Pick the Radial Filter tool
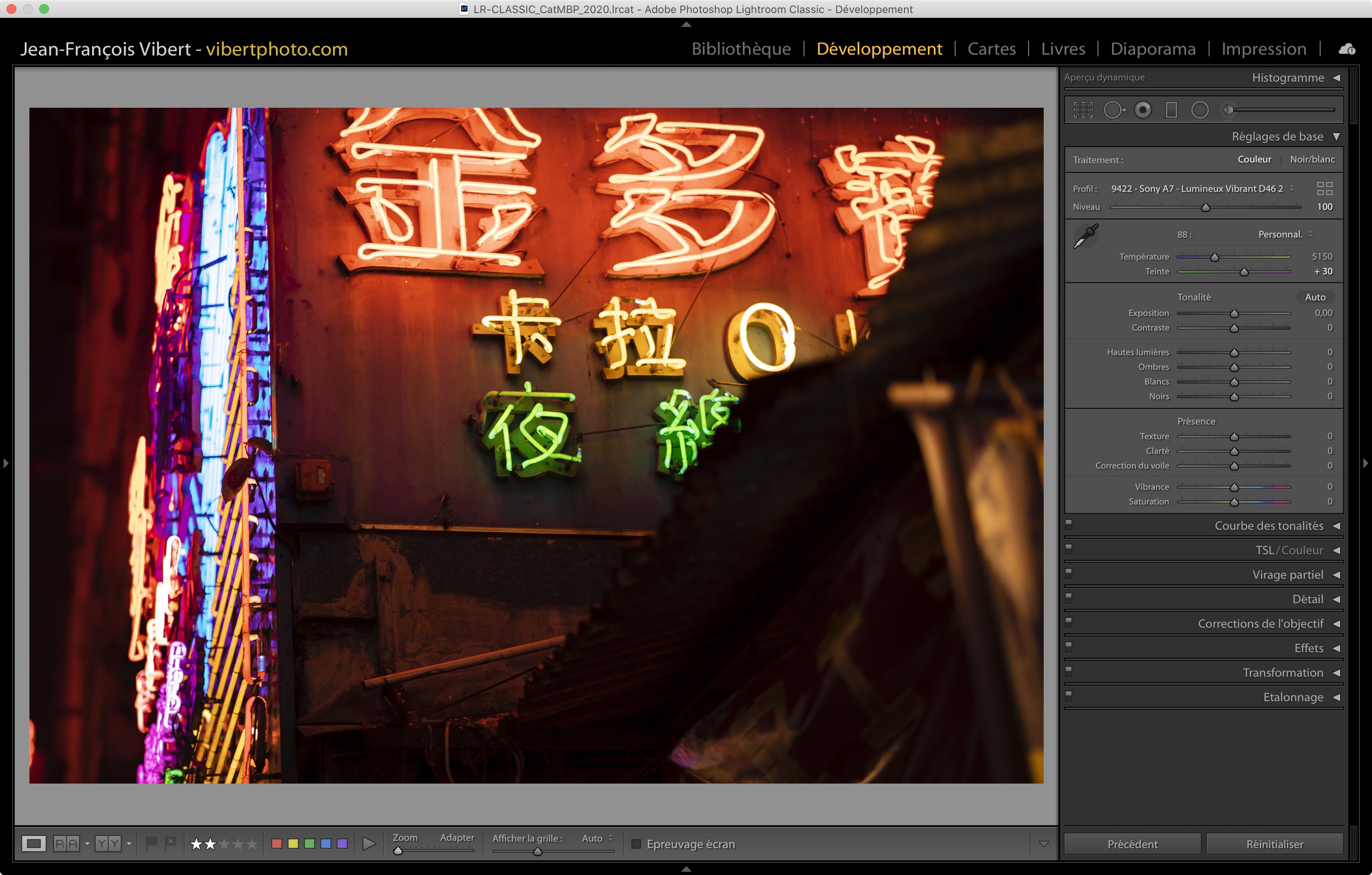The width and height of the screenshot is (1372, 875). click(1200, 110)
